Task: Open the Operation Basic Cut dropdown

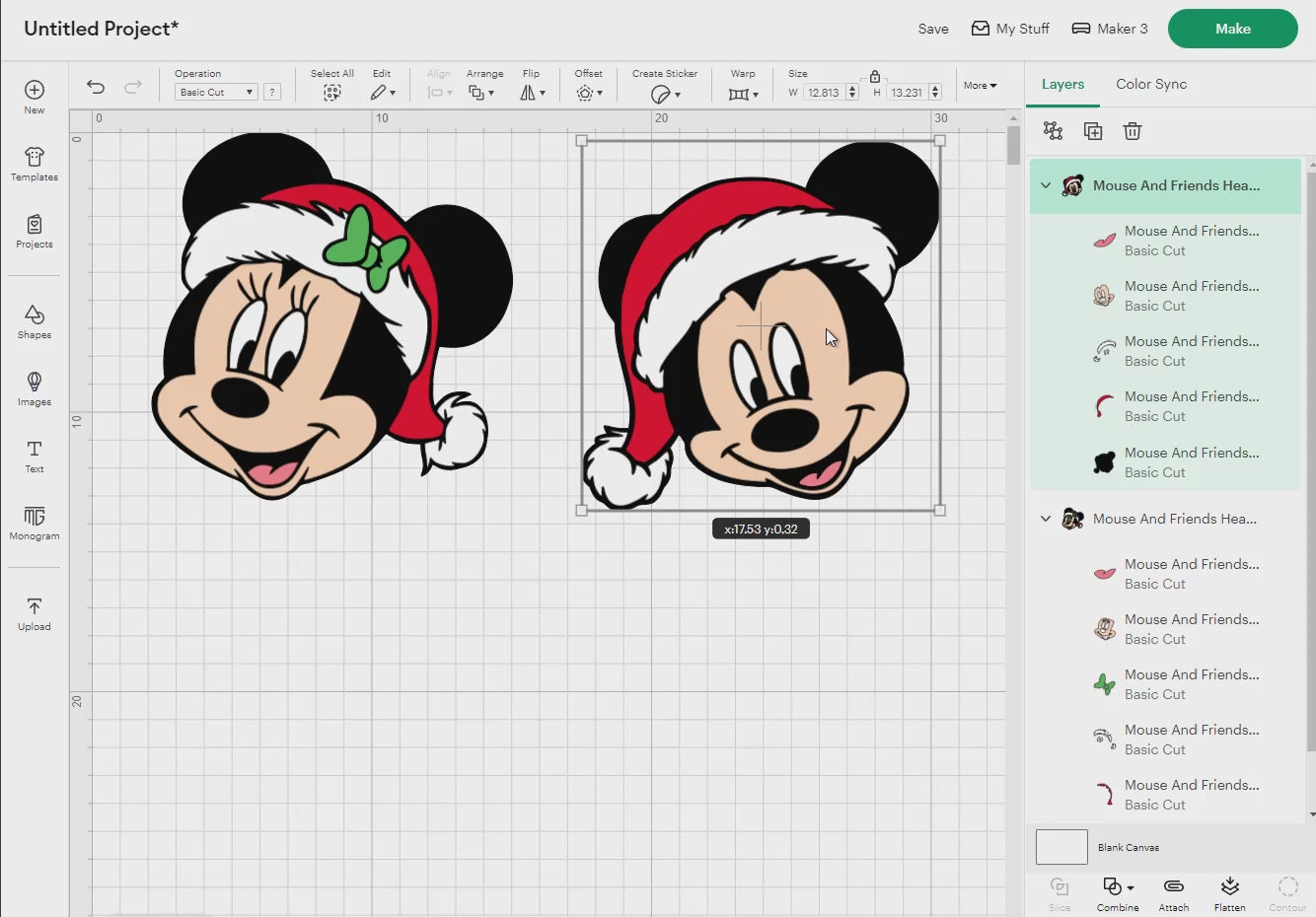Action: click(x=216, y=92)
